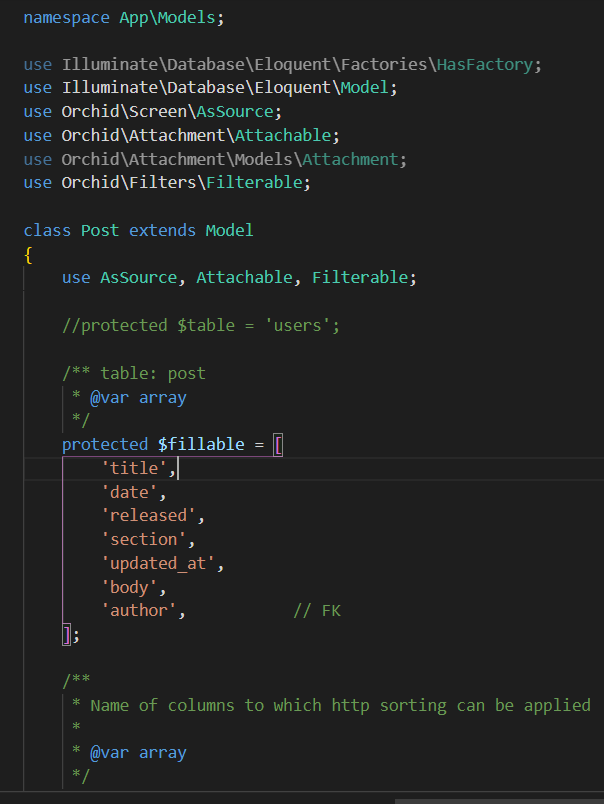604x804 pixels.
Task: Click the 'date' array entry
Action: point(133,493)
